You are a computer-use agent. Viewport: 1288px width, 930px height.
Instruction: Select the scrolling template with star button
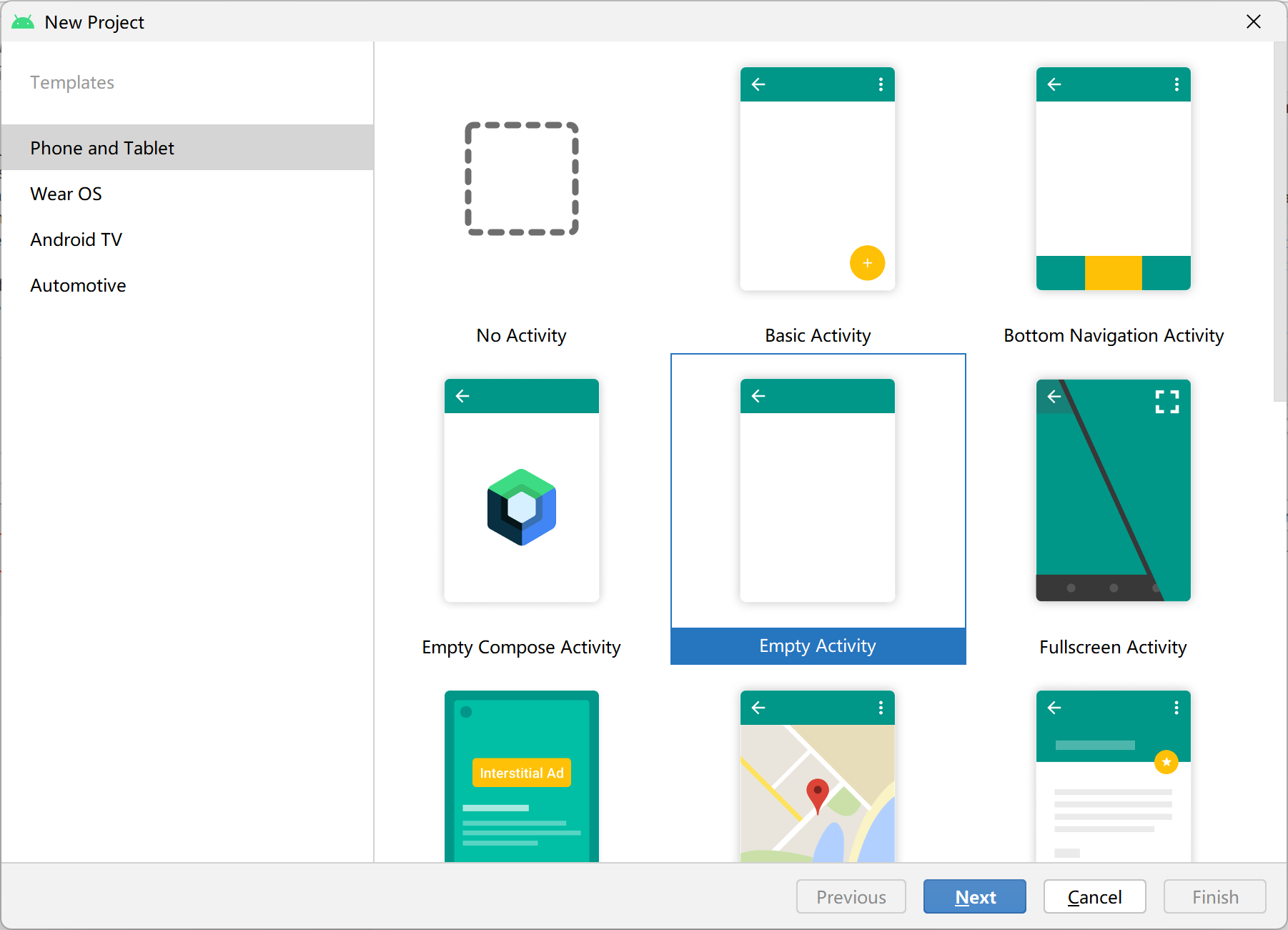1114,776
